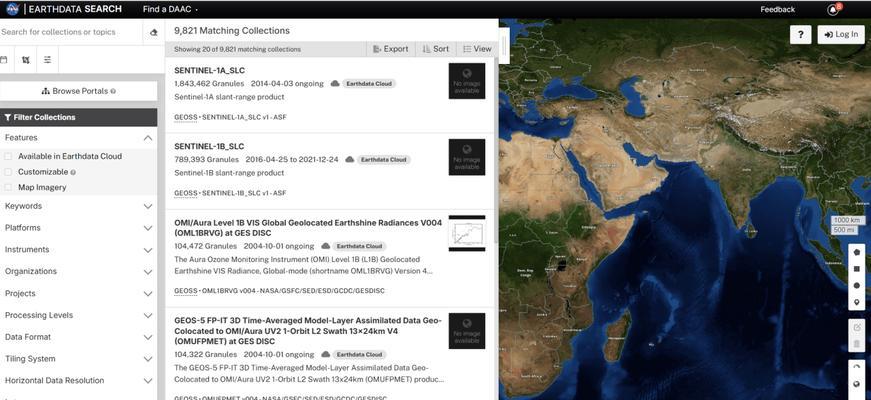871x400 pixels.
Task: Click the Earthdata Search title
Action: (75, 9)
